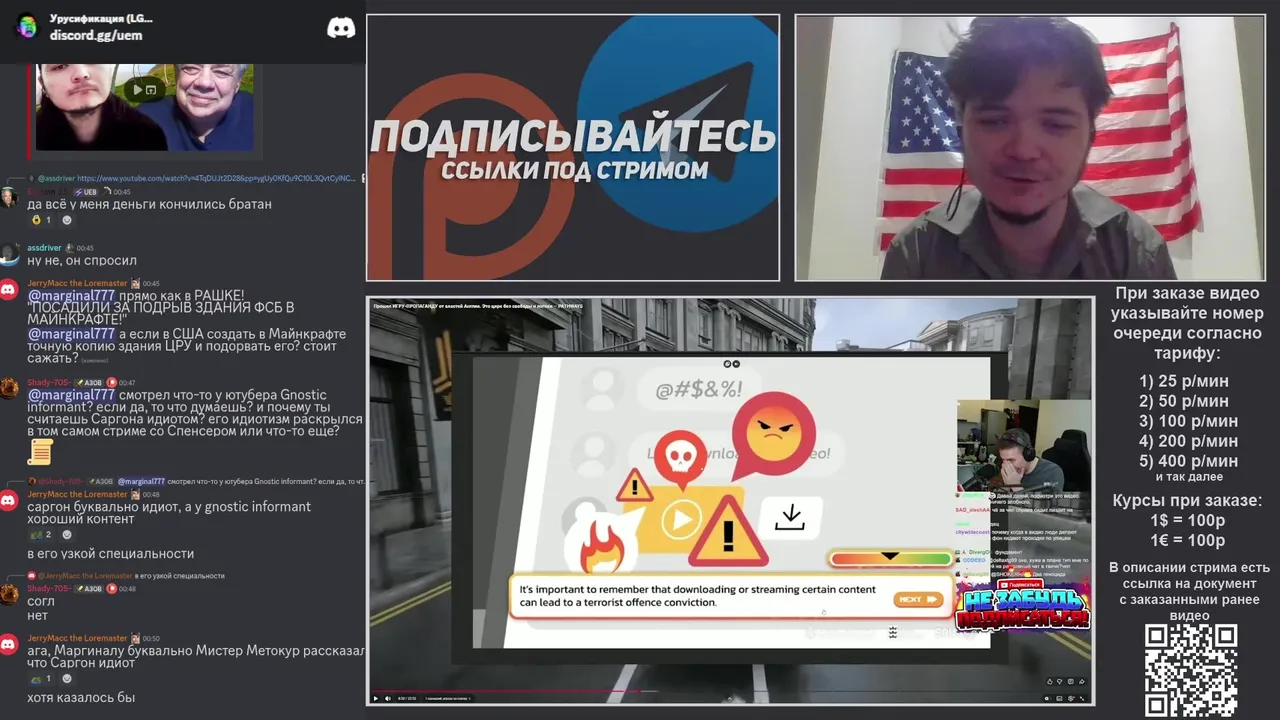Click the red badge icon next to Shady-705 at 00:48

(x=112, y=589)
